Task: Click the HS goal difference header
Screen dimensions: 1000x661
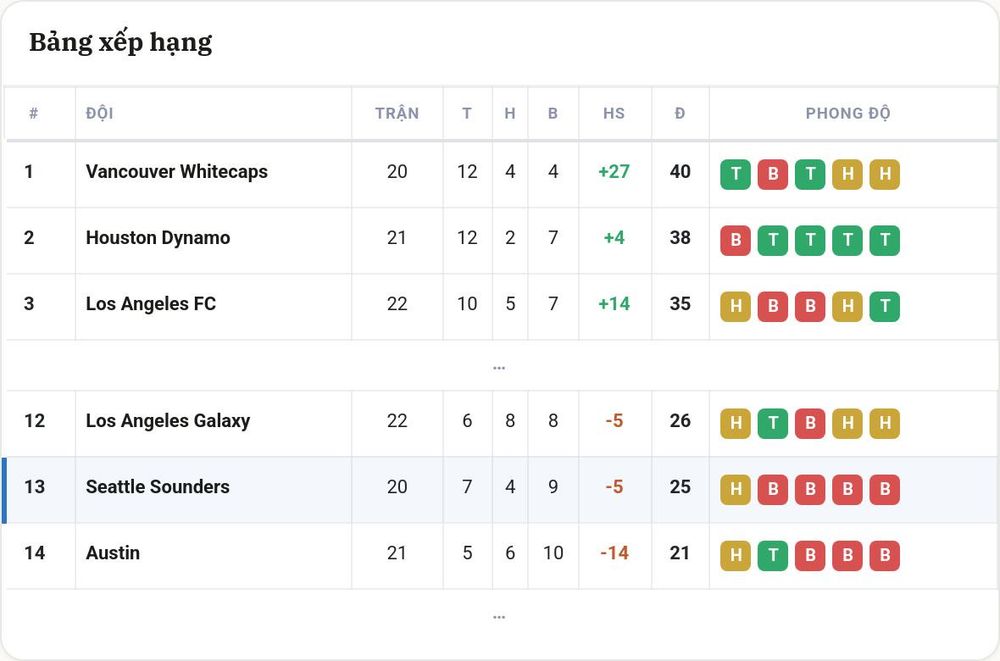Action: coord(614,114)
